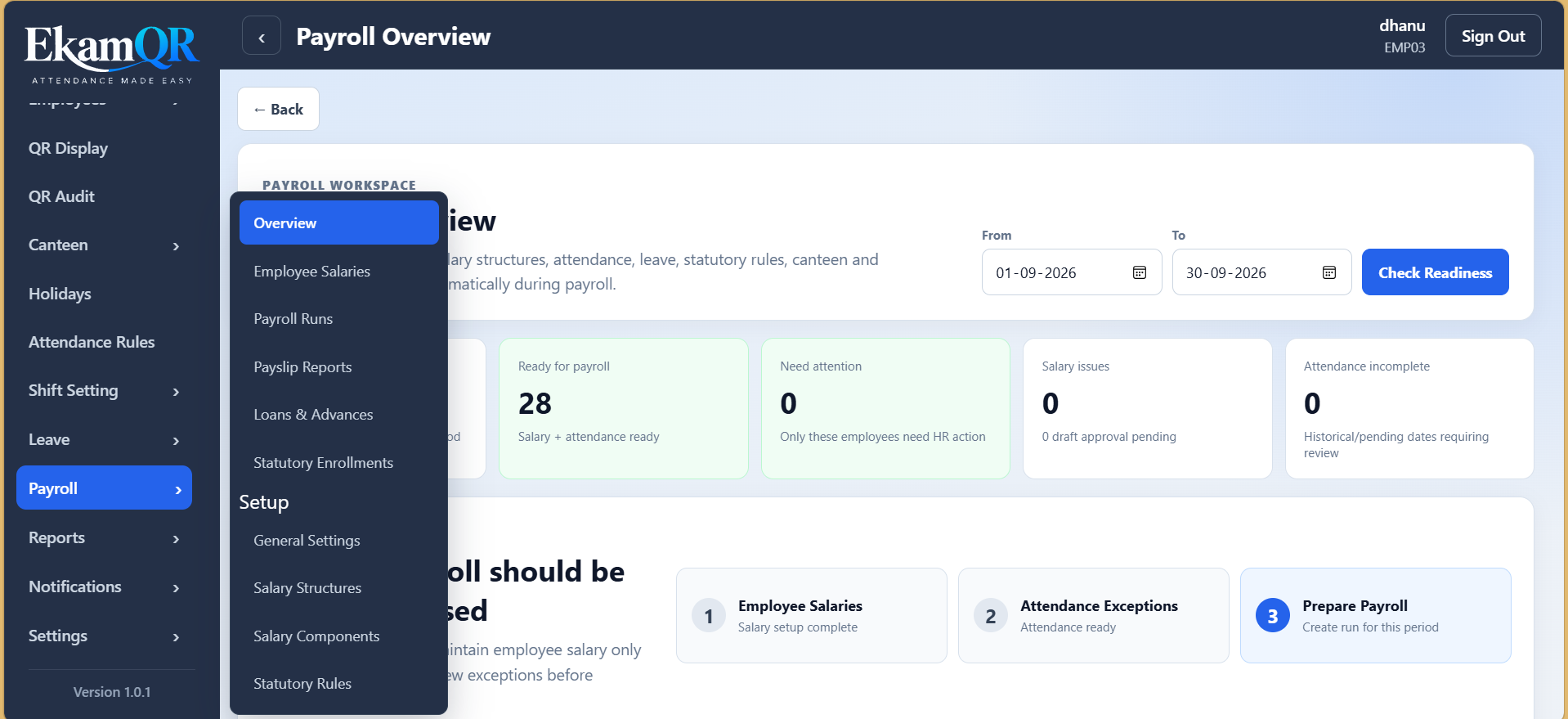Screen dimensions: 1568x719
Task: Expand the Reports submenu arrow
Action: coord(176,538)
